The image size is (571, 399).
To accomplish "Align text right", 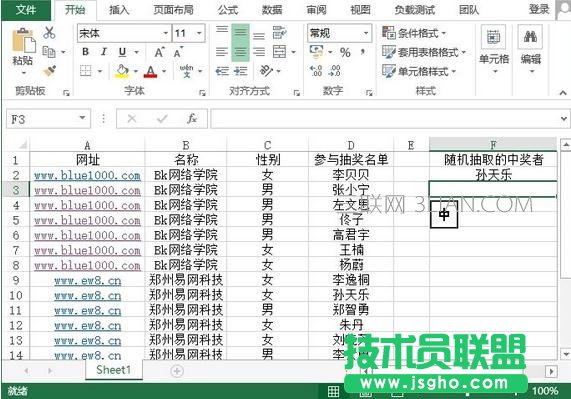I will click(259, 52).
